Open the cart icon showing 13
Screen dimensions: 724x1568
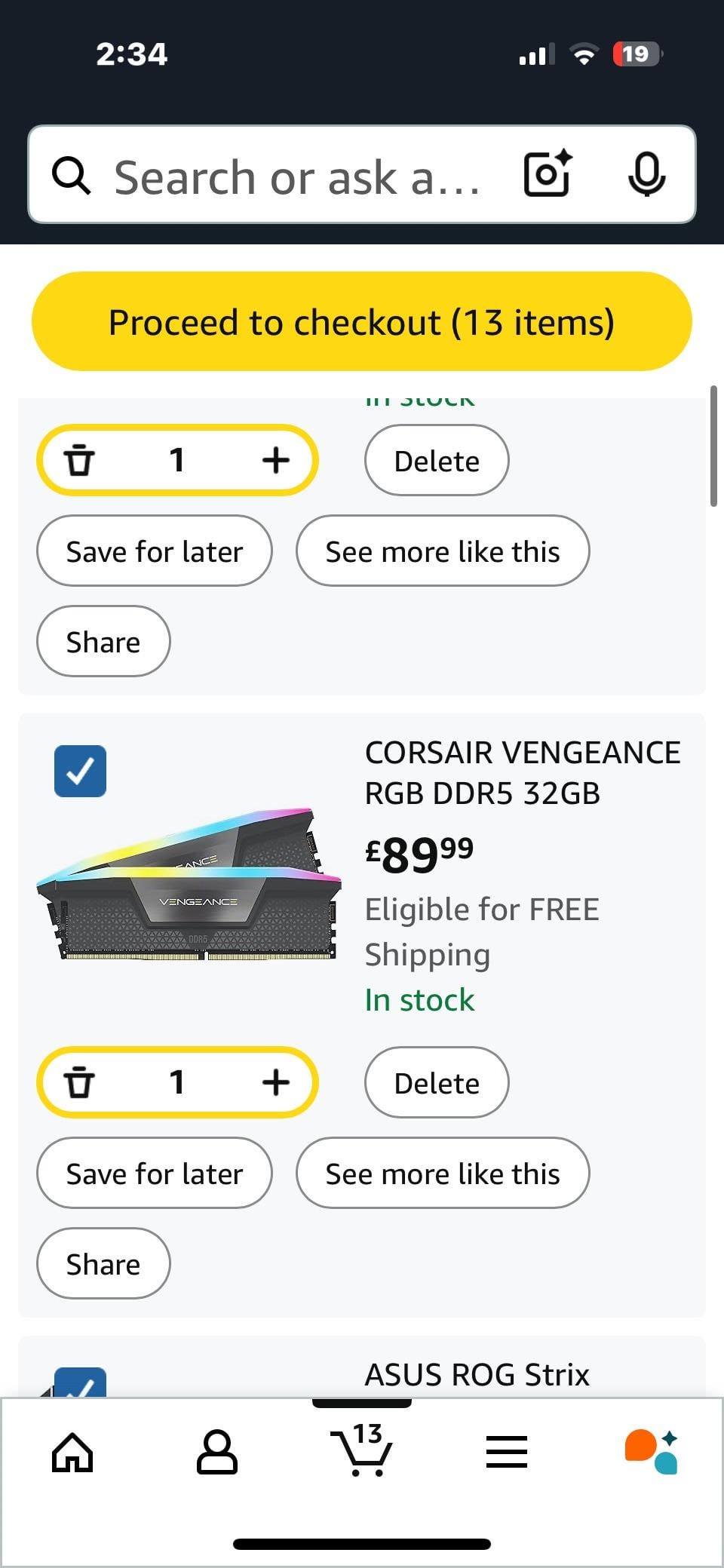coord(362,1450)
